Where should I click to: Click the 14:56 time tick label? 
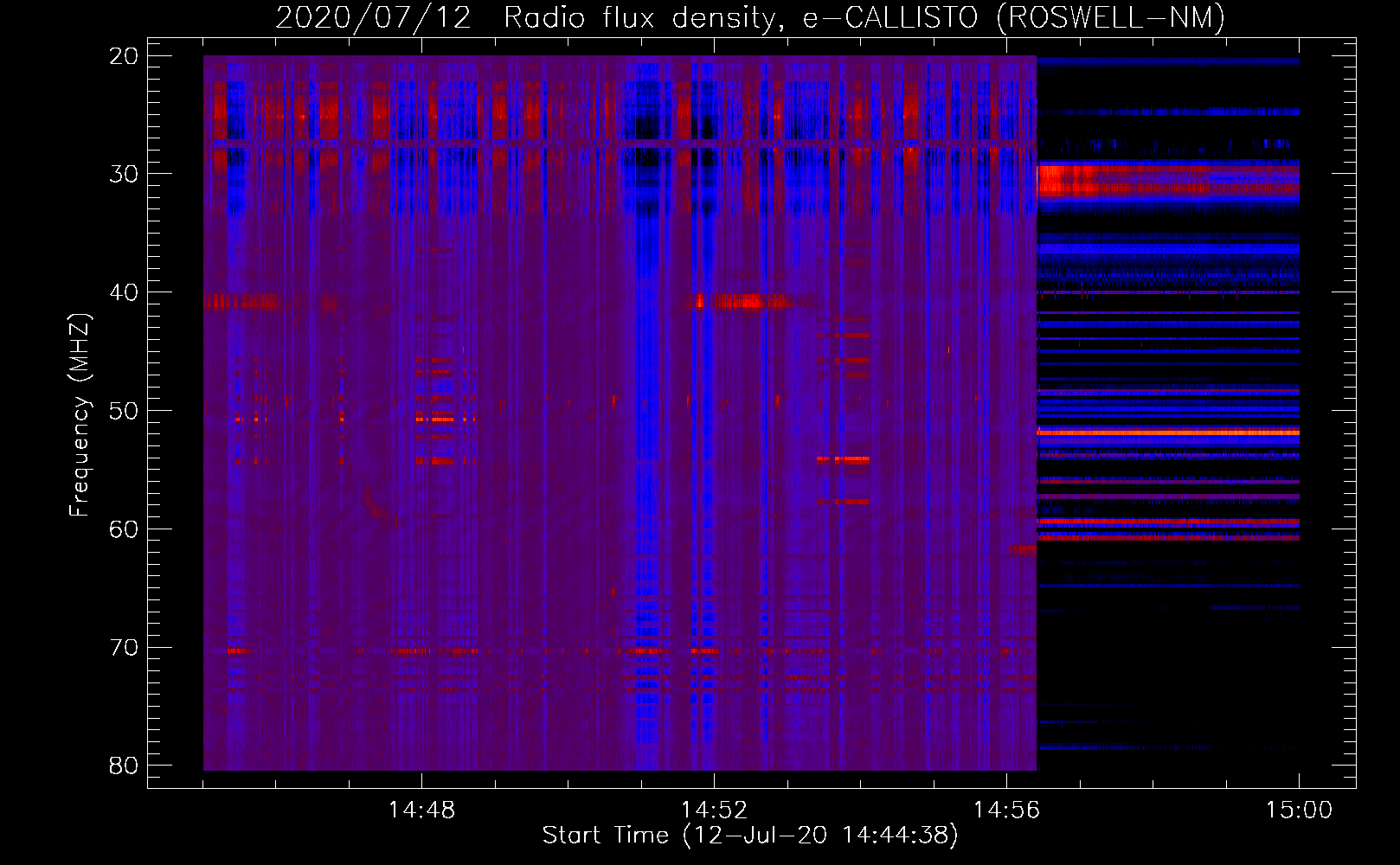pos(1006,811)
